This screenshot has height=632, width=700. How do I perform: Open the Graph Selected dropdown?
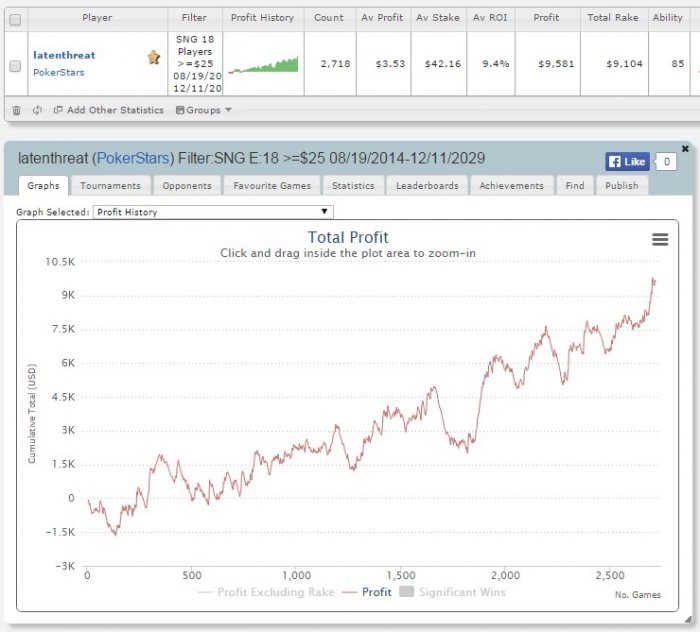[213, 212]
